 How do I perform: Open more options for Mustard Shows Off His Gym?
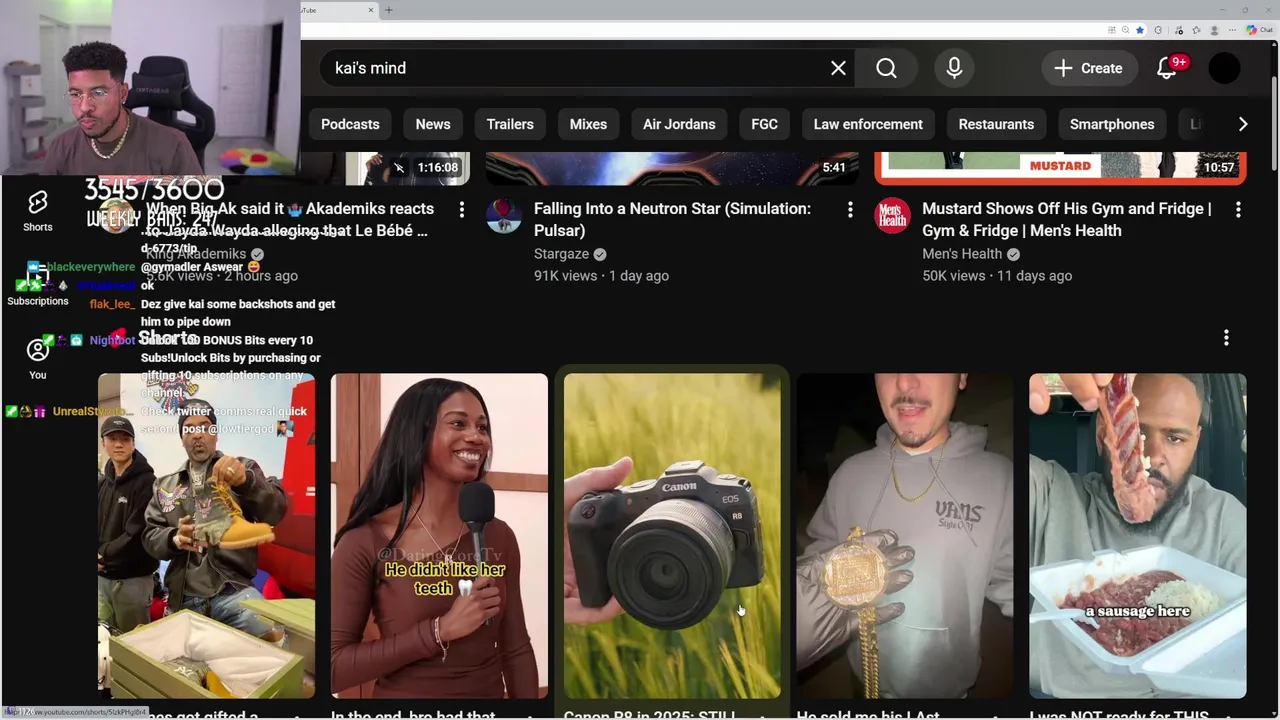tap(1238, 209)
